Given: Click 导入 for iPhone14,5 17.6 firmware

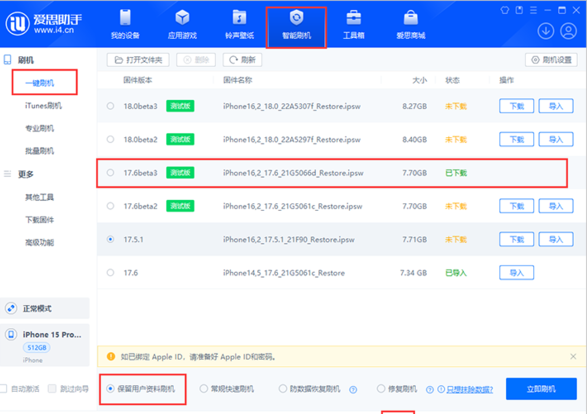Looking at the screenshot, I should (x=517, y=273).
